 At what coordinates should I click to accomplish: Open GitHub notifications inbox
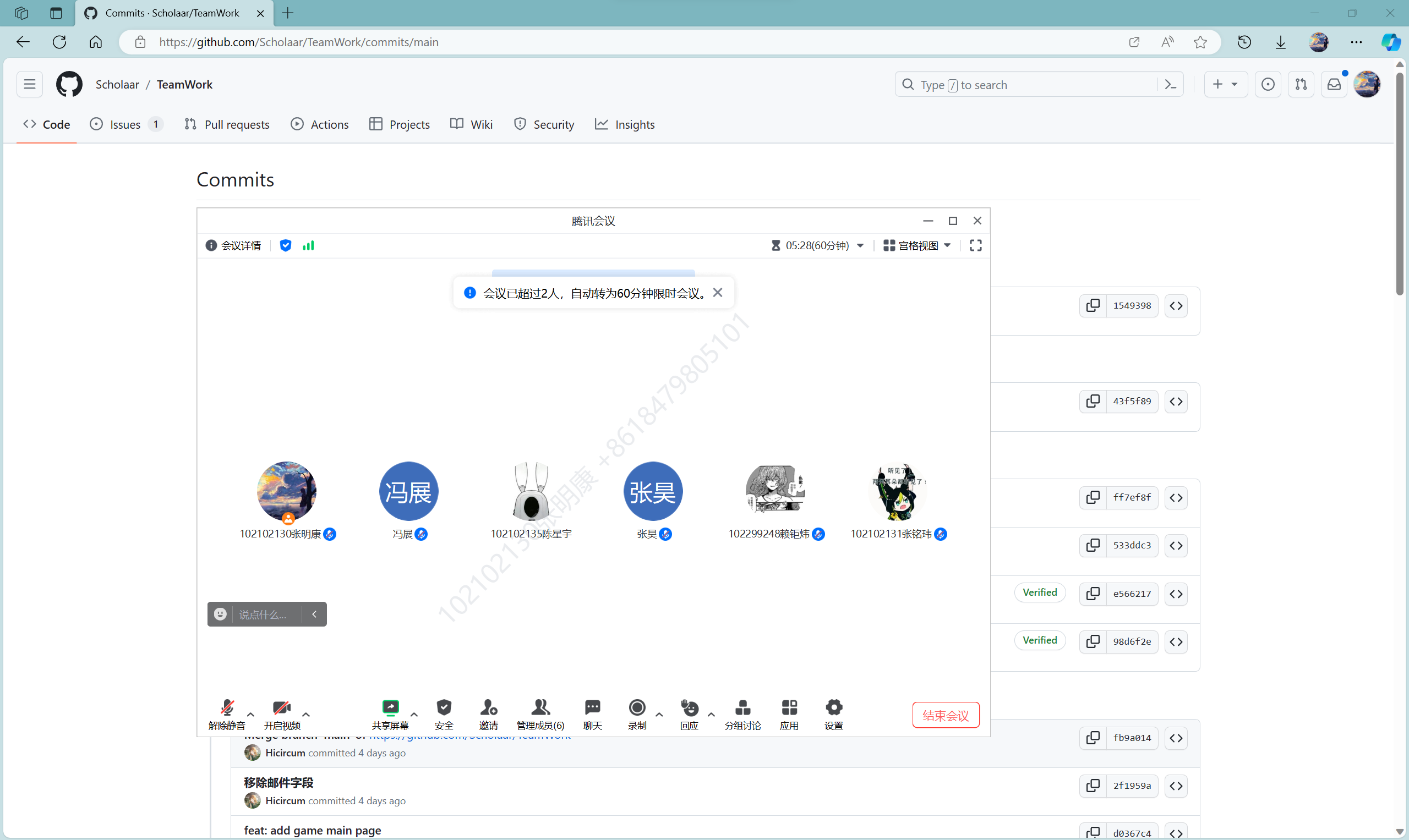tap(1334, 84)
